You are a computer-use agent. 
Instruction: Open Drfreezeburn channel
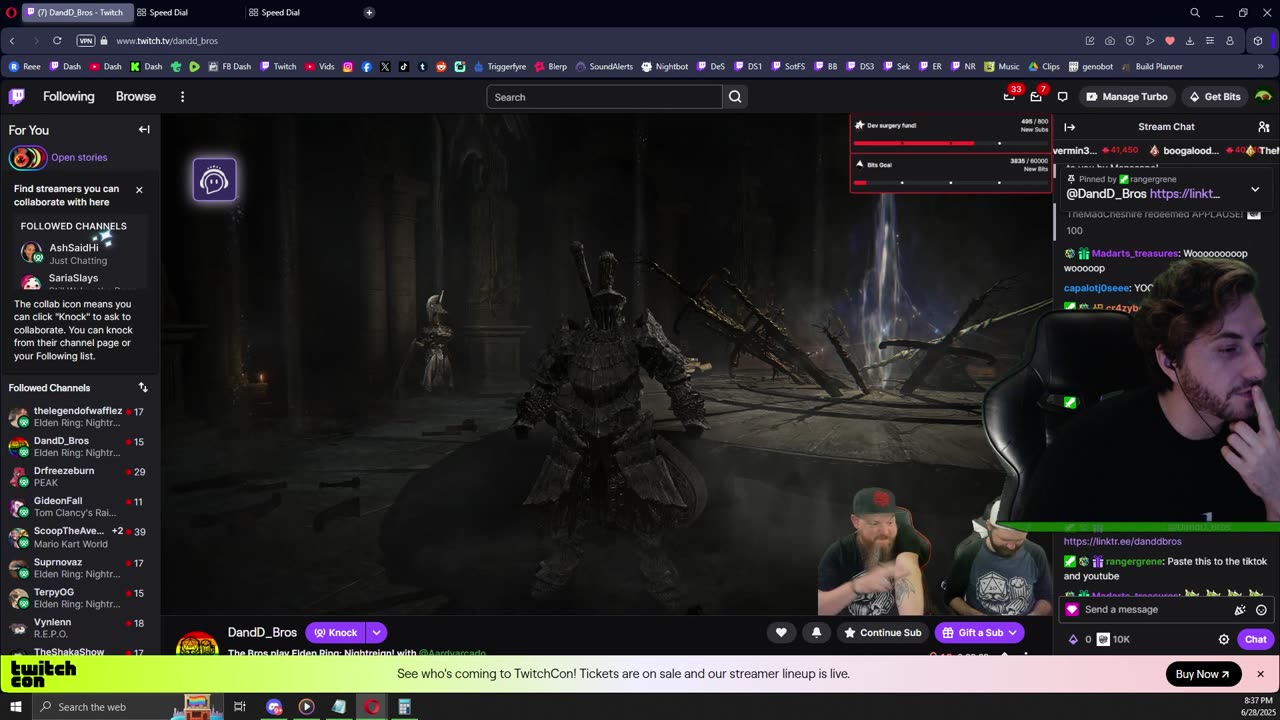tap(78, 477)
